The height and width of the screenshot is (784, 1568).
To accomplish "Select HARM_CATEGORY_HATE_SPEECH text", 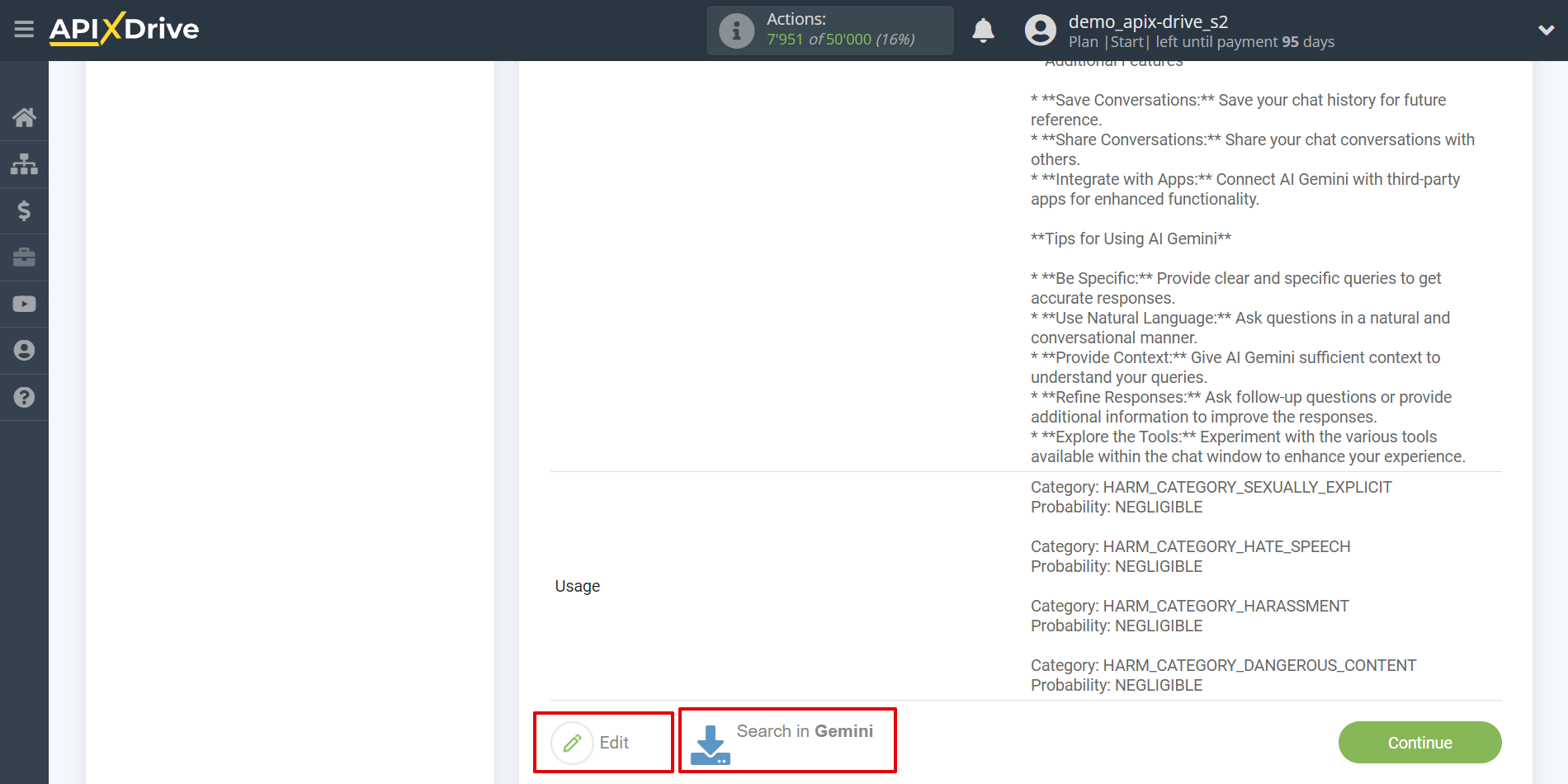I will (x=1226, y=546).
